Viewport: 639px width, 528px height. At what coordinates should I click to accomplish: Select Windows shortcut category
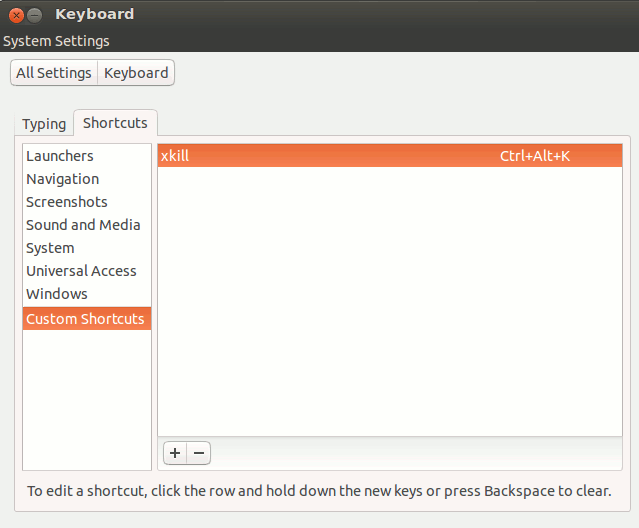87,294
